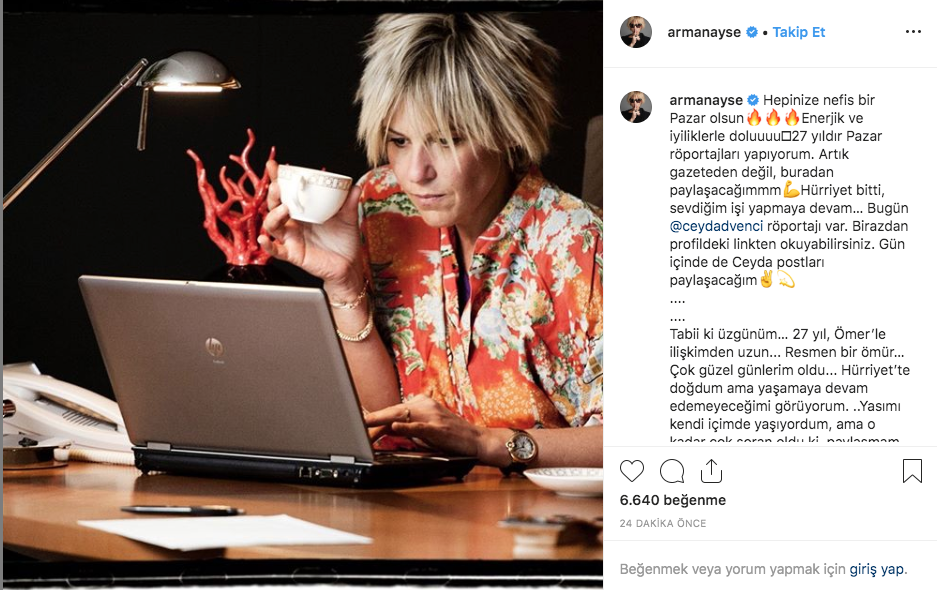This screenshot has height=590, width=937.
Task: Click the avatar beside the caption
Action: coord(636,108)
